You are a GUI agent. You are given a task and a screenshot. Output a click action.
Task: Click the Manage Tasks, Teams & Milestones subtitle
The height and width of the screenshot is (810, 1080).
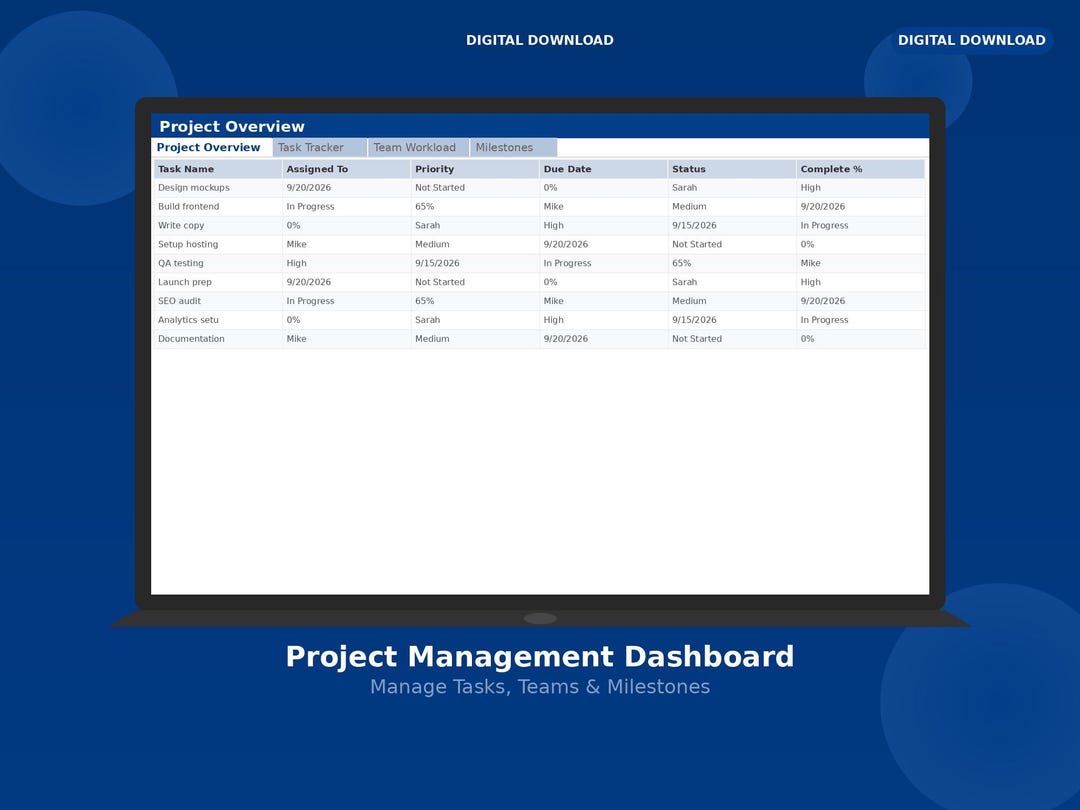click(x=539, y=687)
